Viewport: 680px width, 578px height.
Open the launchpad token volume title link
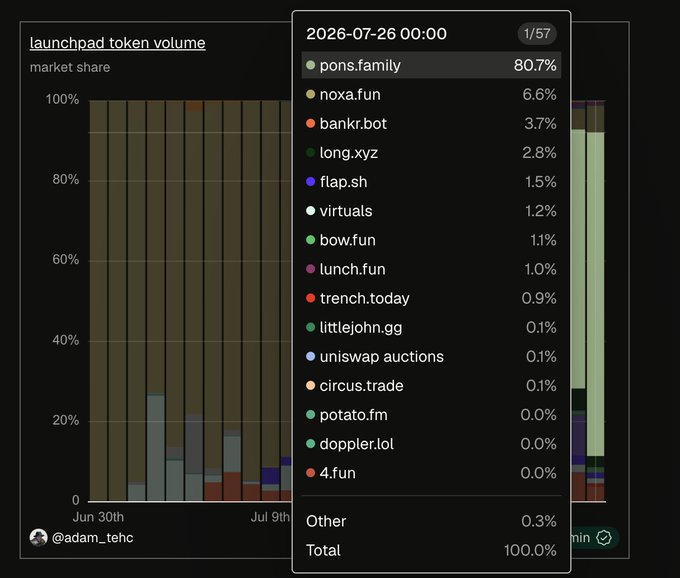(x=118, y=43)
